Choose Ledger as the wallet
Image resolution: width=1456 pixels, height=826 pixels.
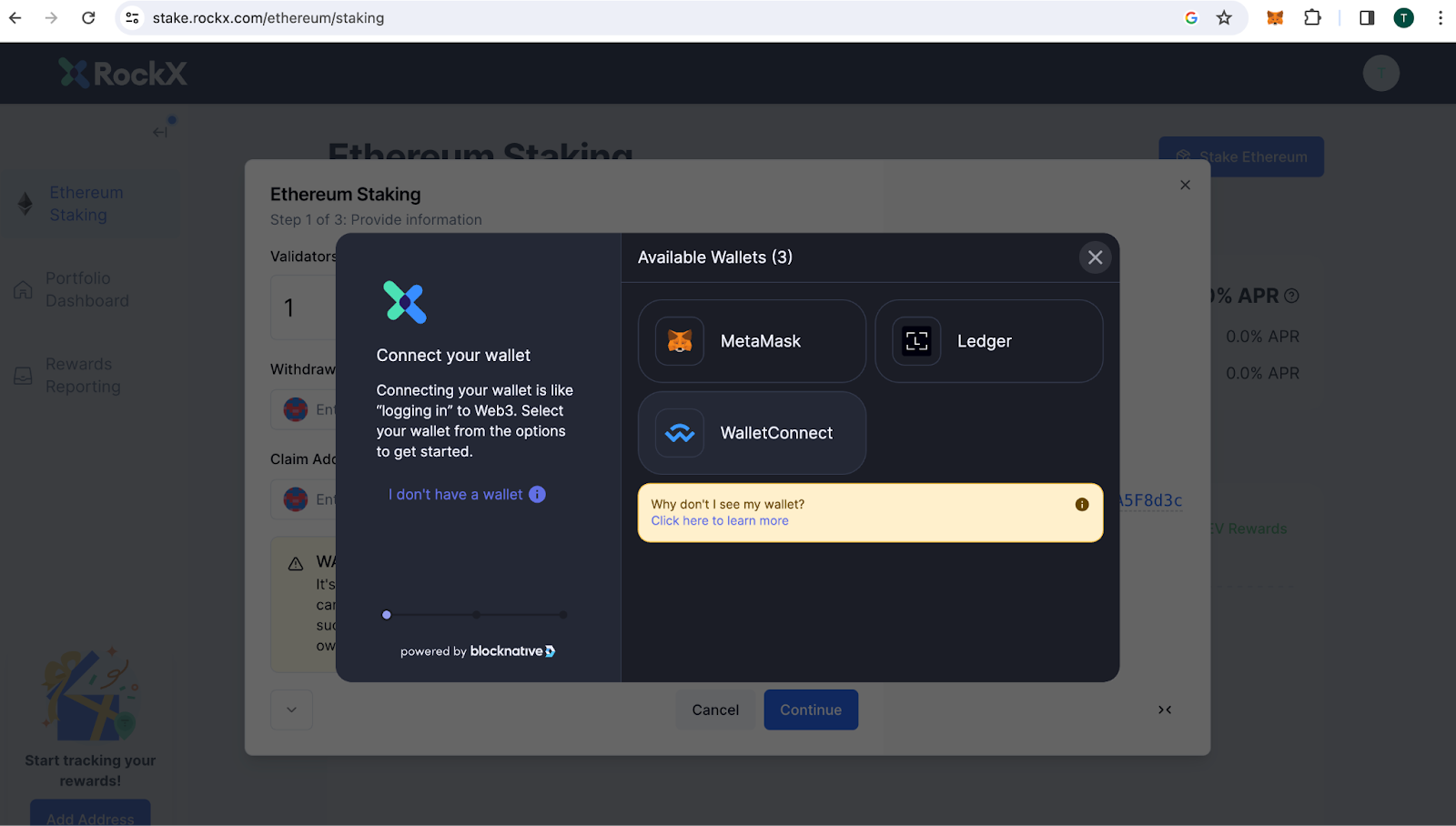988,341
